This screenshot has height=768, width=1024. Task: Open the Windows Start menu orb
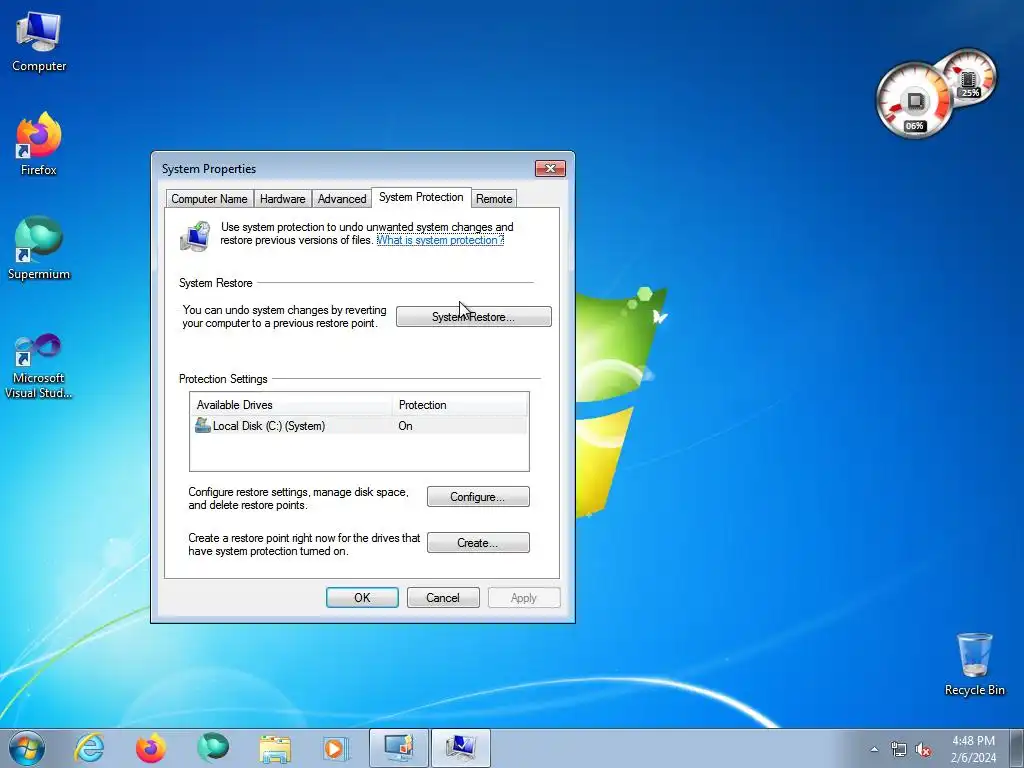click(27, 748)
